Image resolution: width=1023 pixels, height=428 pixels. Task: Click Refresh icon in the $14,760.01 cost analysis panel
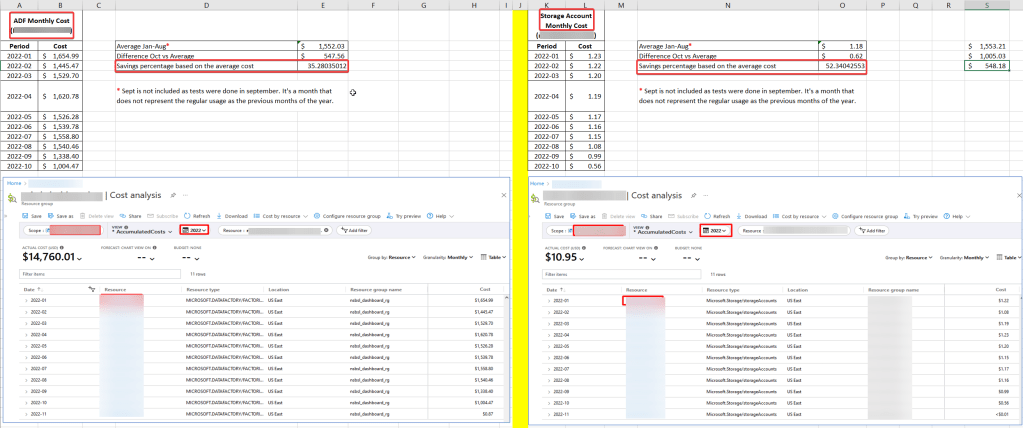pyautogui.click(x=186, y=215)
